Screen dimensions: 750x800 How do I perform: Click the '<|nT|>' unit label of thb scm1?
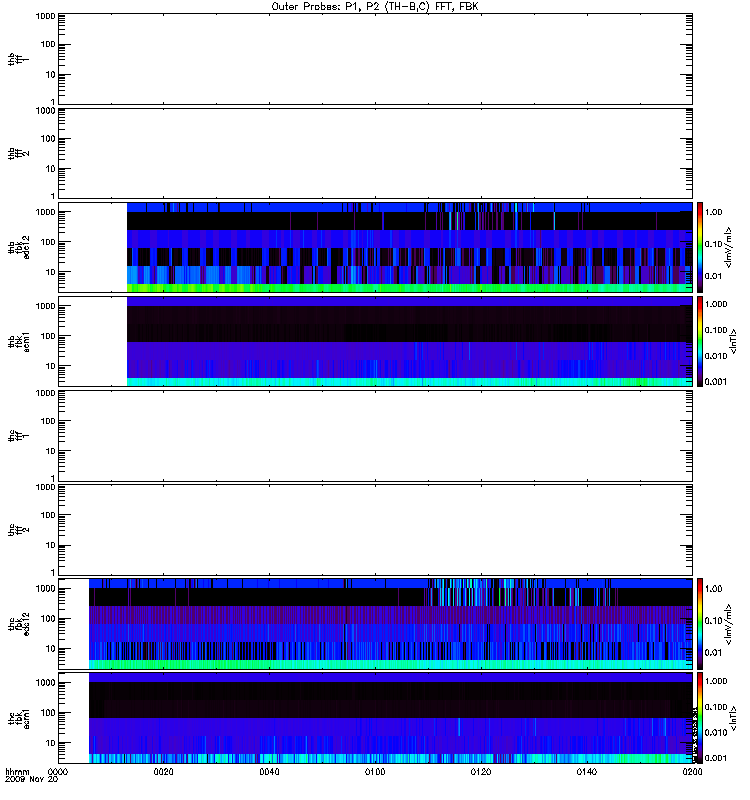(x=733, y=341)
